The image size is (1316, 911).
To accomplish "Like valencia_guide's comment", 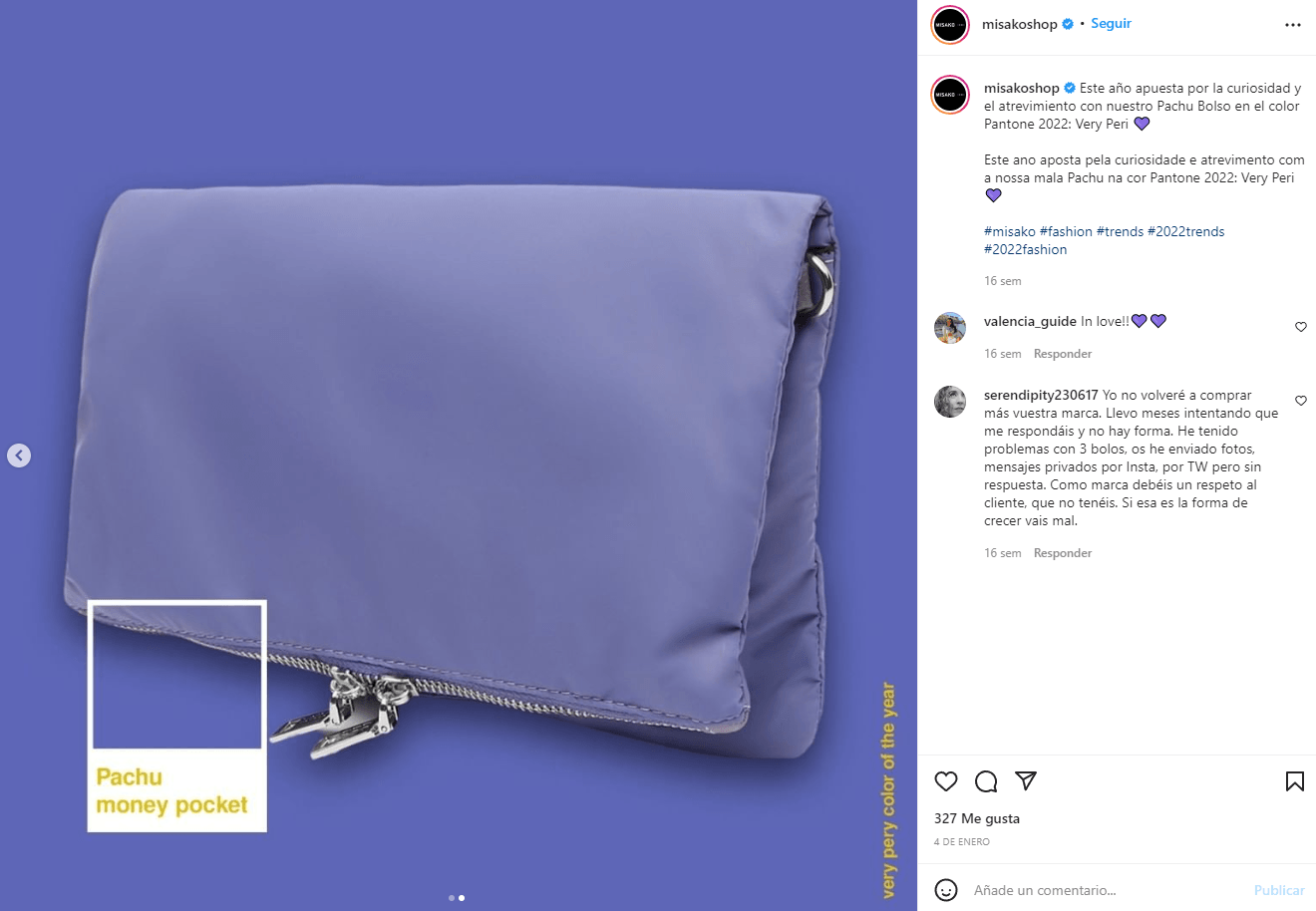I will click(x=1301, y=327).
